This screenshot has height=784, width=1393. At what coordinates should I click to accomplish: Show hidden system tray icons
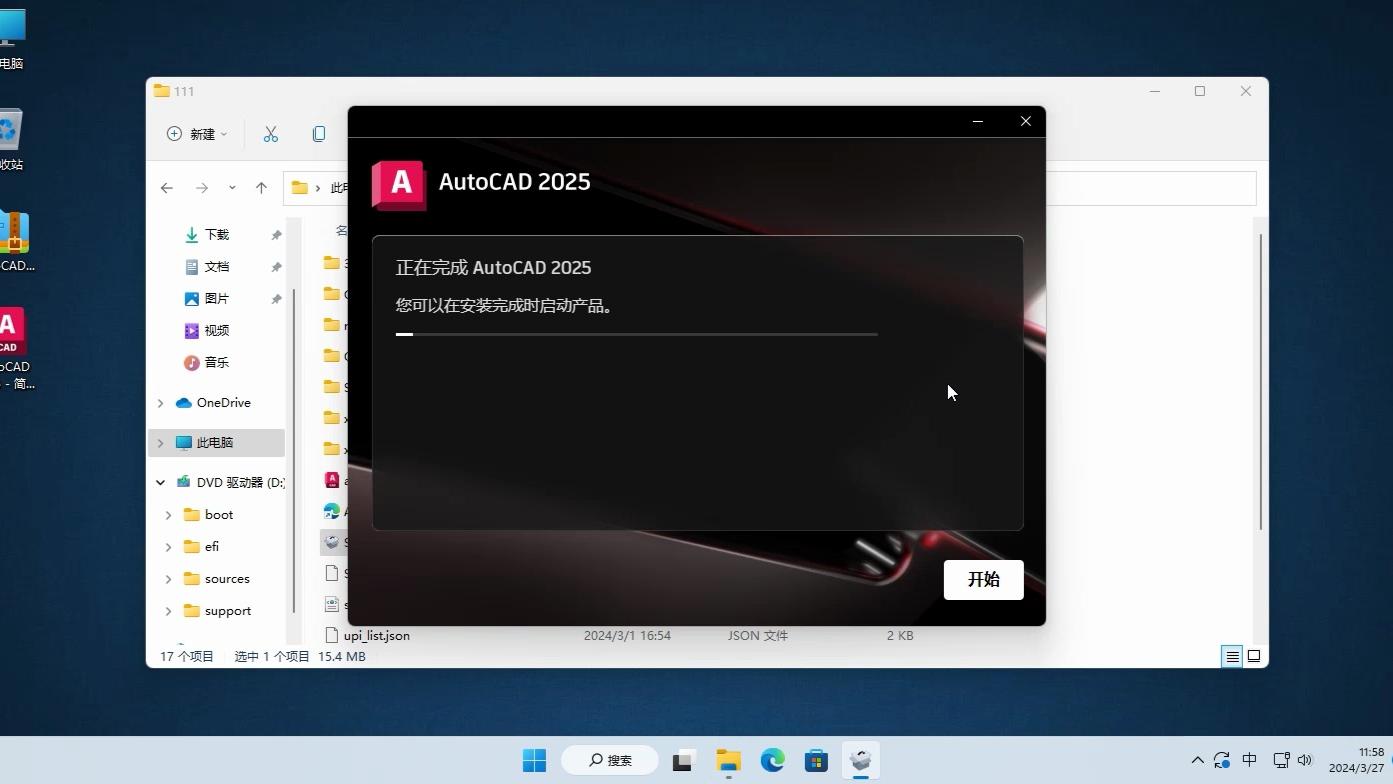(x=1197, y=761)
